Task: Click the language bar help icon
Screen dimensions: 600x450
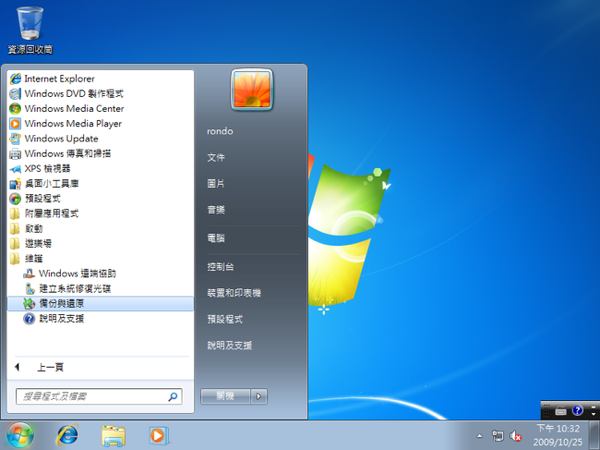Action: pos(577,411)
